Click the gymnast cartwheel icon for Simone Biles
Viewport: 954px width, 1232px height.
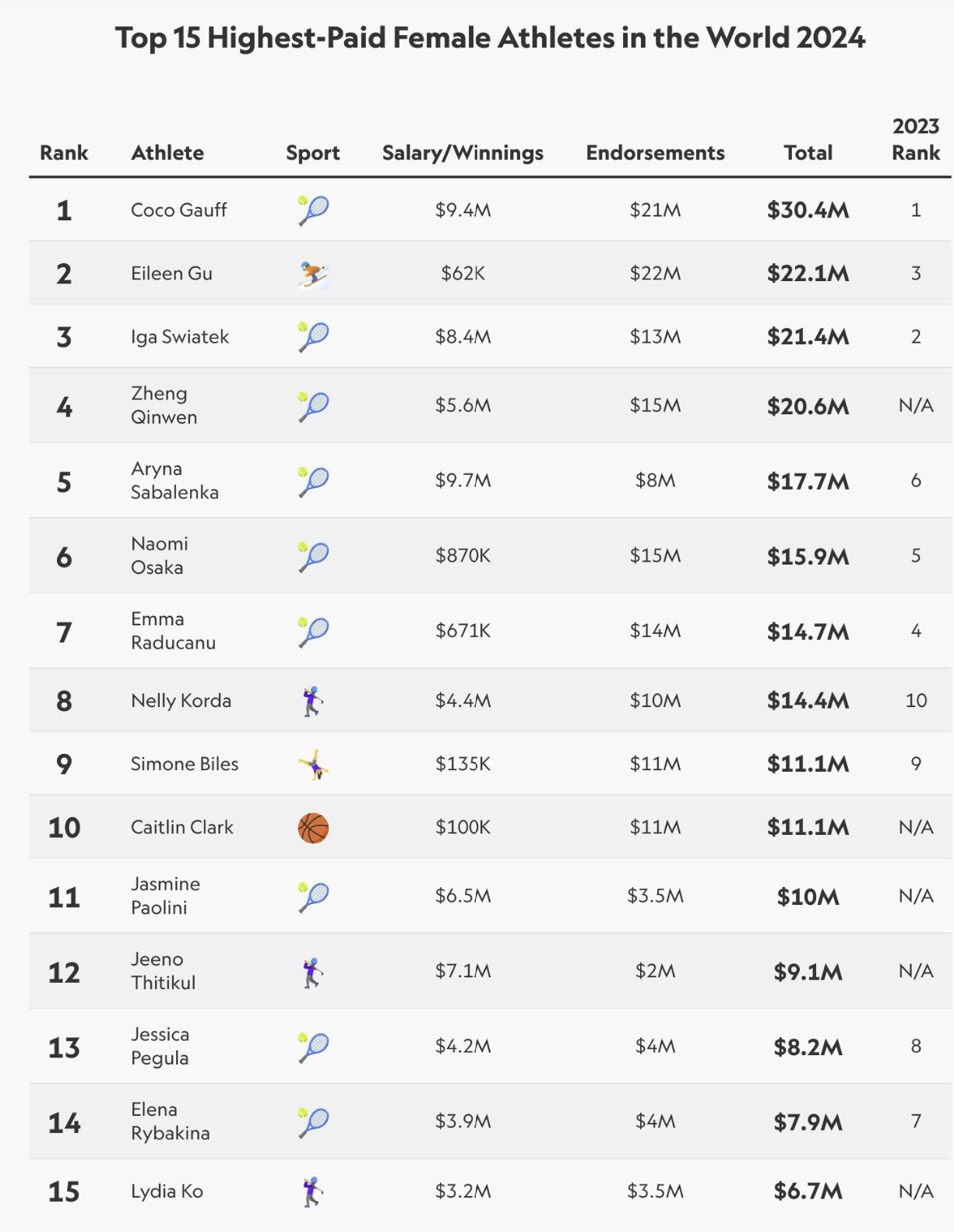click(x=313, y=765)
